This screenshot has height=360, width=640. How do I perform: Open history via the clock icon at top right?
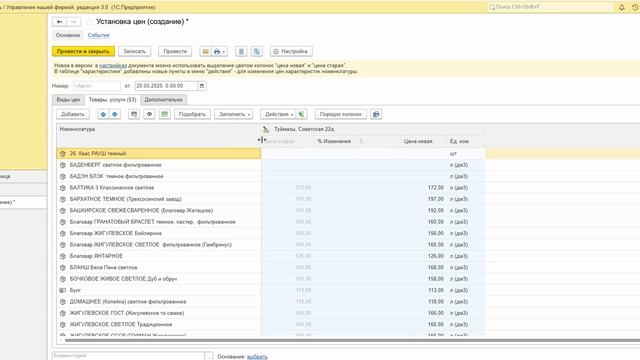pos(636,7)
